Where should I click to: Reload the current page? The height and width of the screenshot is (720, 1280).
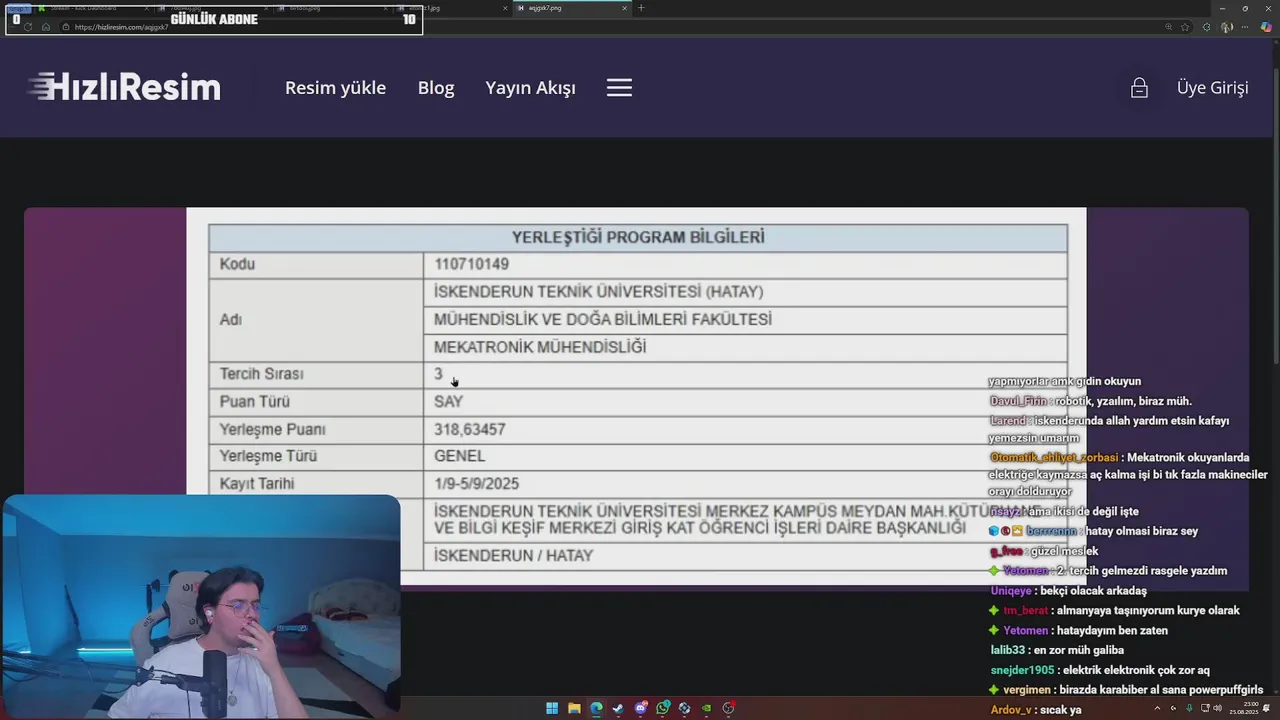pyautogui.click(x=28, y=27)
